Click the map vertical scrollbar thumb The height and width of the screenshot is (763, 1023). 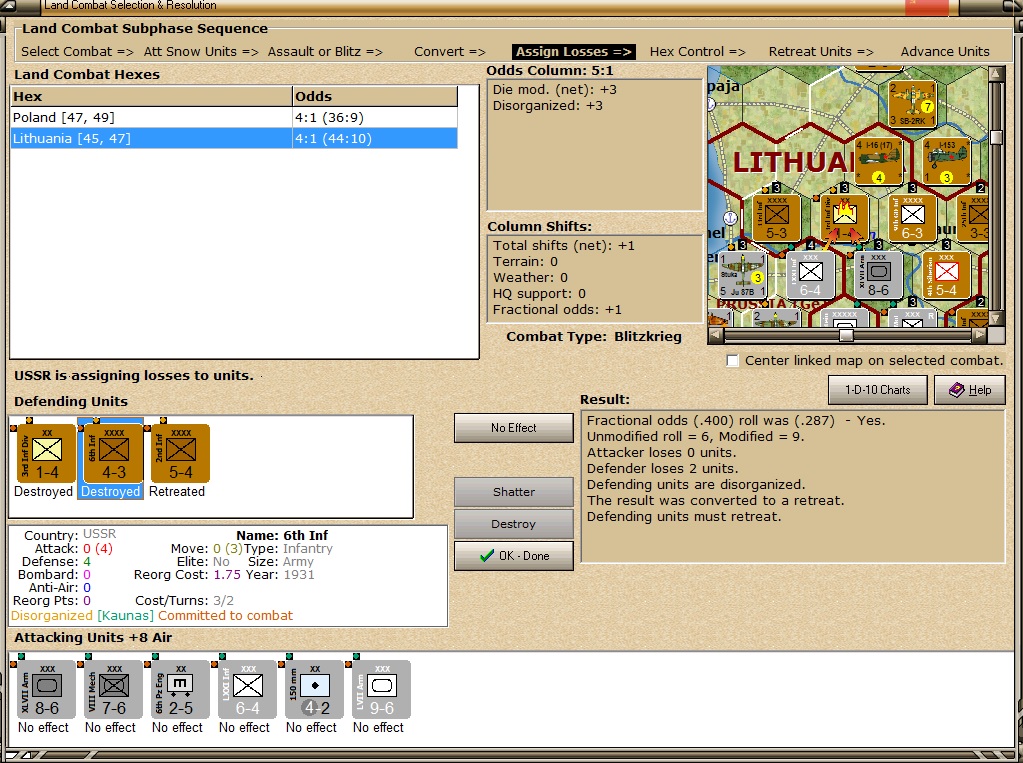point(996,137)
